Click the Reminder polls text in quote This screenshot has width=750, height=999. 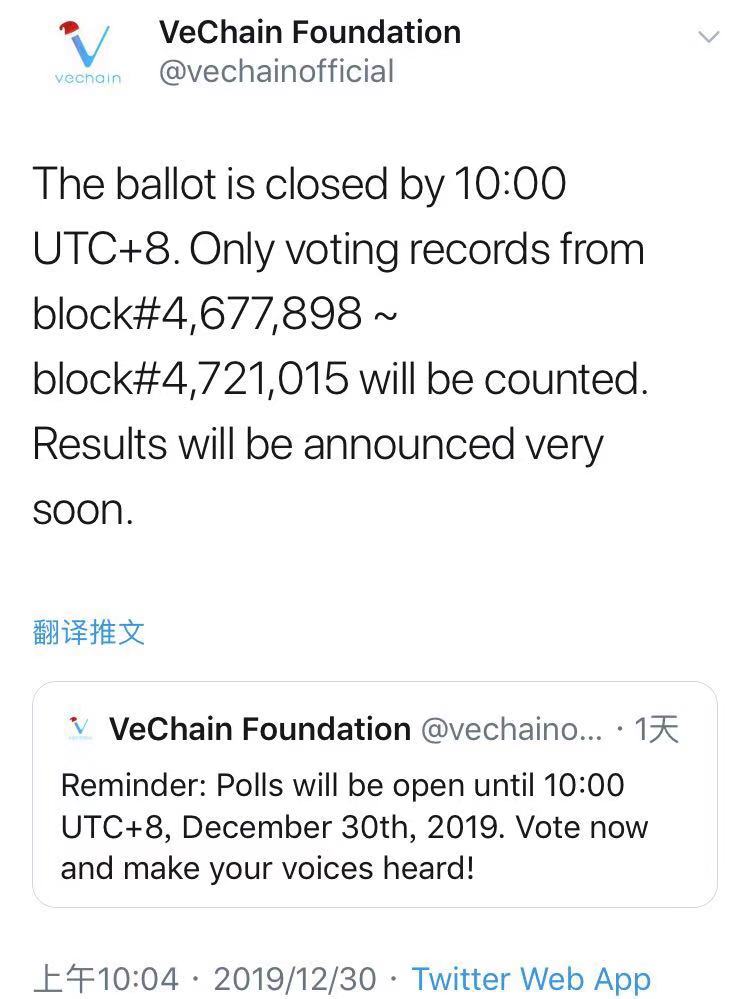(x=354, y=827)
